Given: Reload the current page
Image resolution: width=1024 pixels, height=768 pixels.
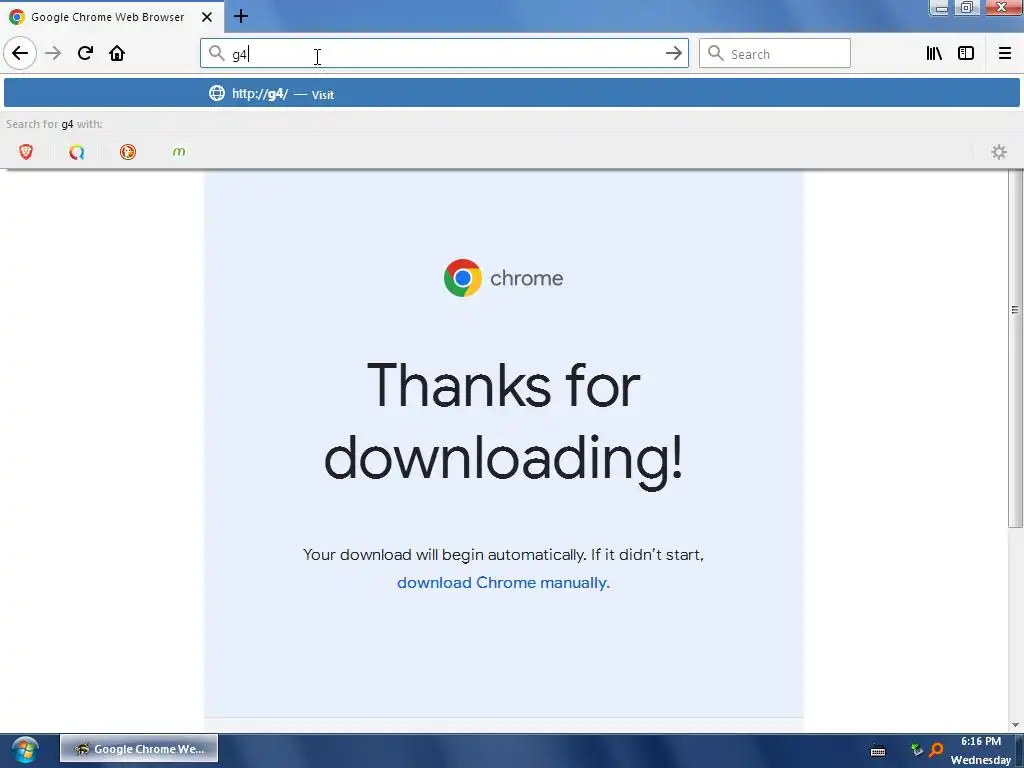Looking at the screenshot, I should (x=85, y=53).
